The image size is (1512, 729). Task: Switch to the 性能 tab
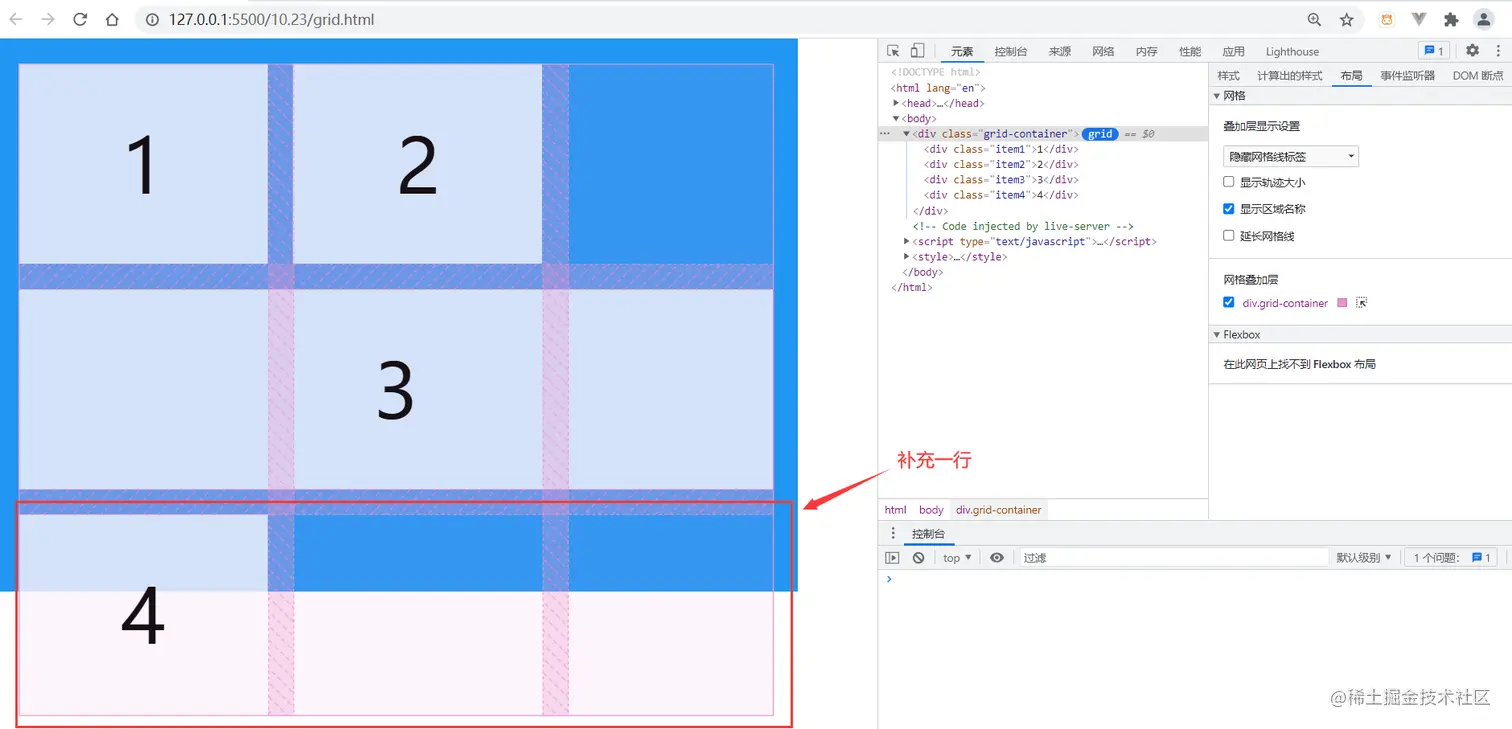pyautogui.click(x=1190, y=52)
